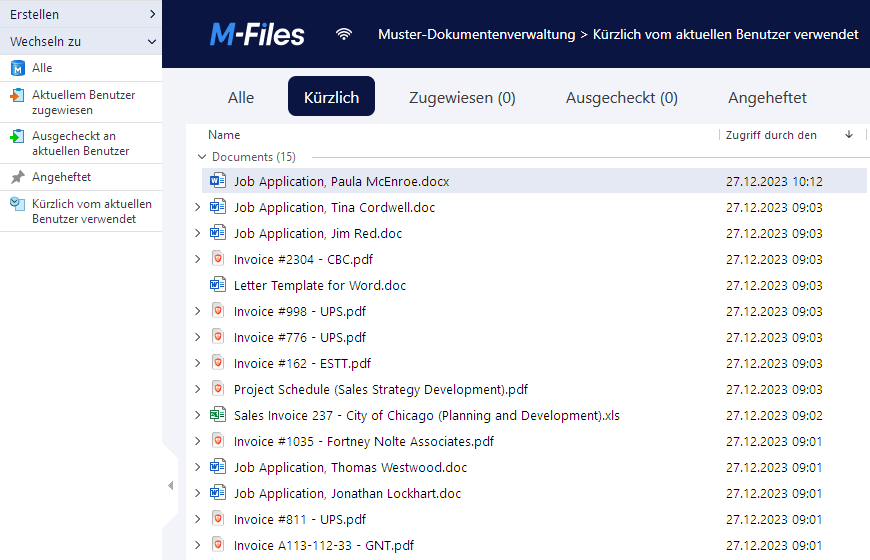This screenshot has width=870, height=560.
Task: Click Word icon of Letter Template for Word
Action: [x=218, y=285]
